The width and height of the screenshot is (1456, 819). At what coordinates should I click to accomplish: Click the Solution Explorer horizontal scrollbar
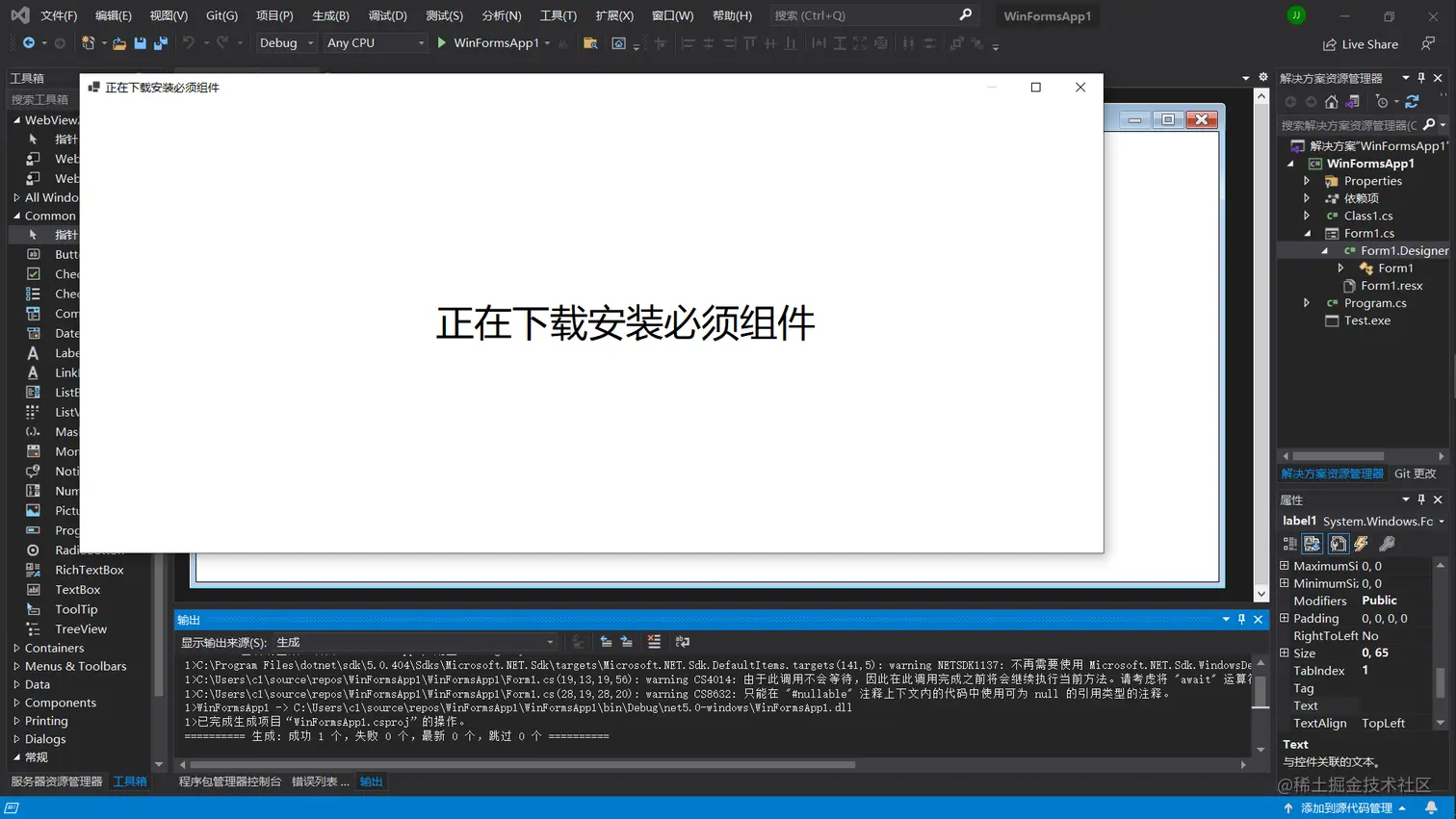[x=1339, y=456]
